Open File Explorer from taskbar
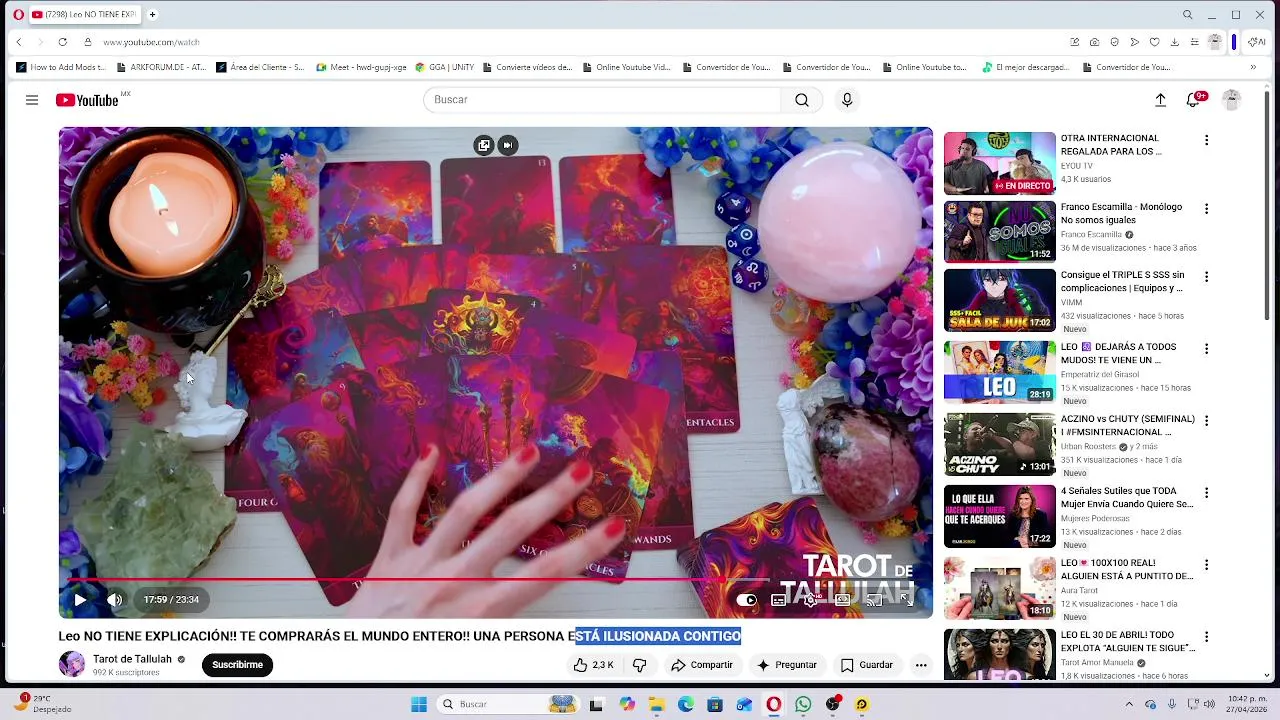 coord(657,704)
